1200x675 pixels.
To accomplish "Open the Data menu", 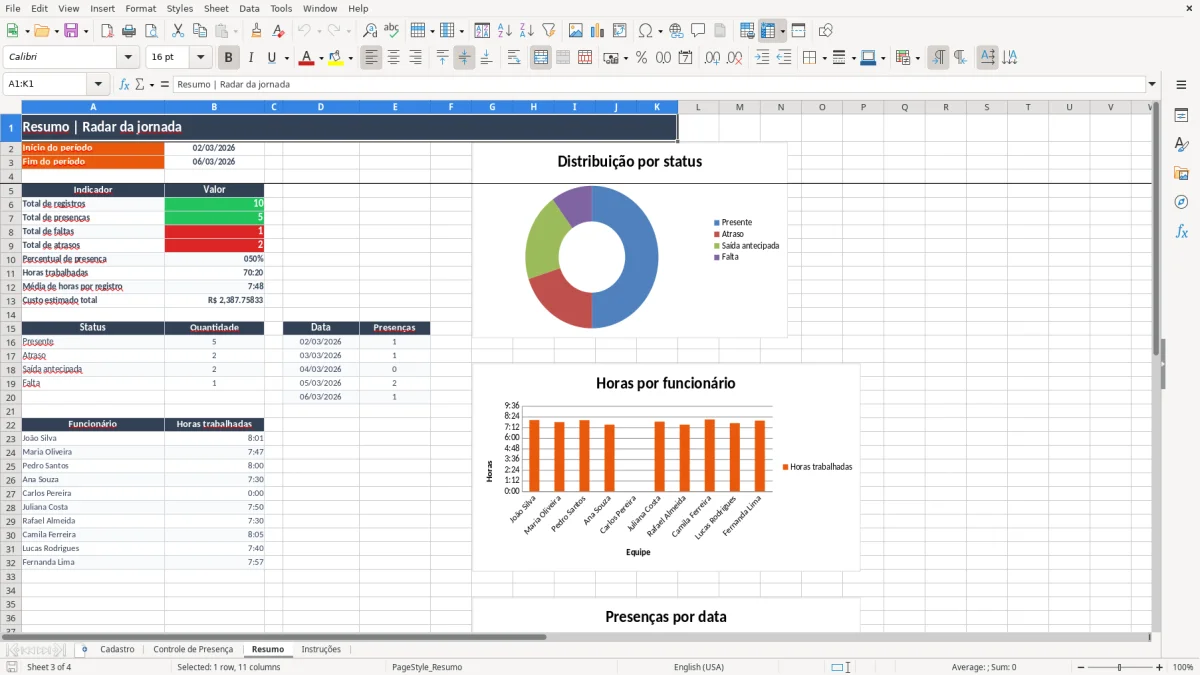I will 249,8.
